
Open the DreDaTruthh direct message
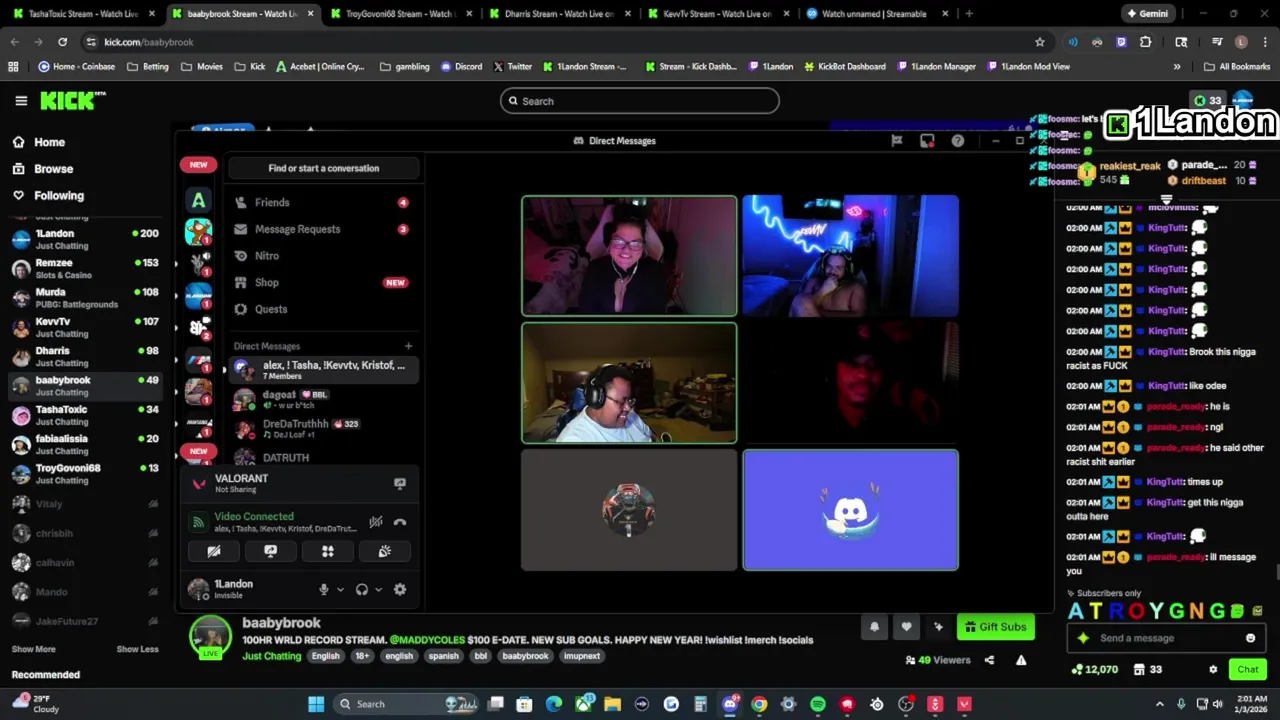323,428
